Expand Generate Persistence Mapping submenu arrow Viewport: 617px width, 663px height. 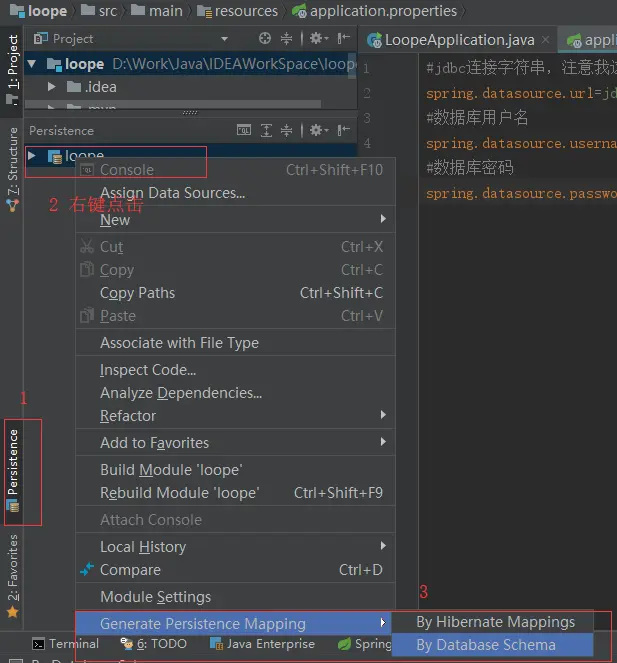[x=383, y=623]
